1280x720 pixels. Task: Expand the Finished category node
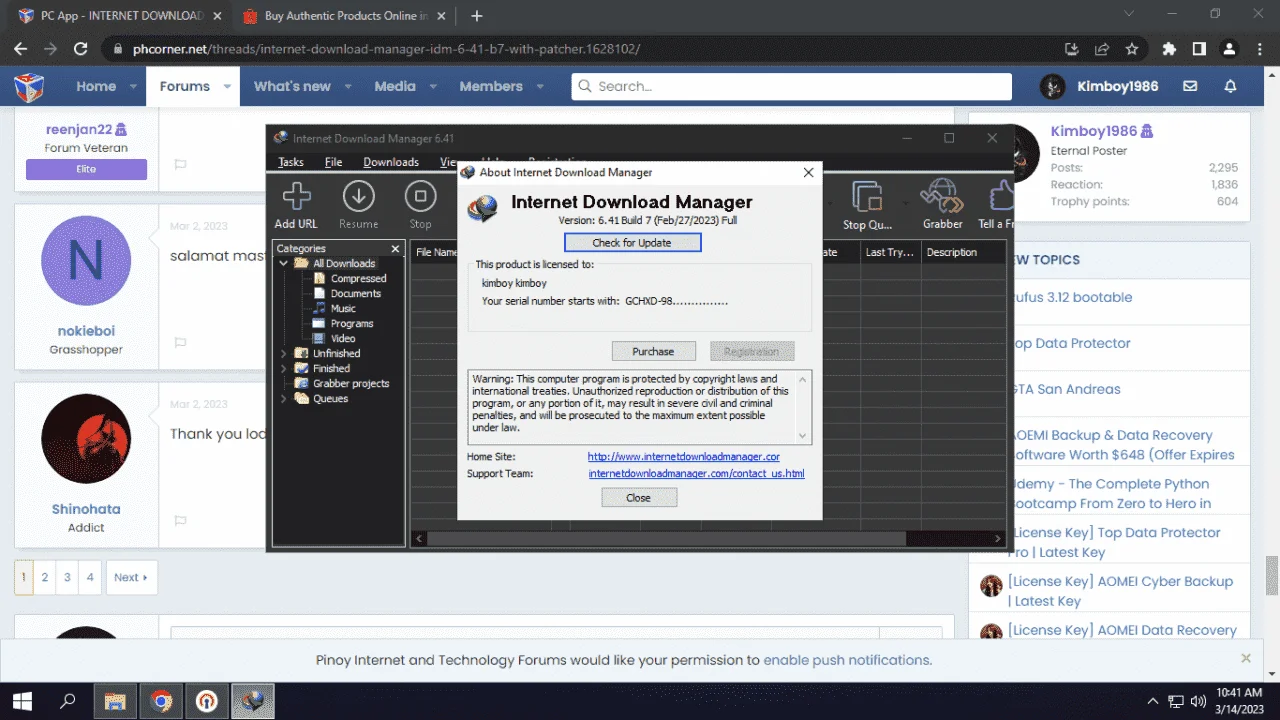click(284, 368)
